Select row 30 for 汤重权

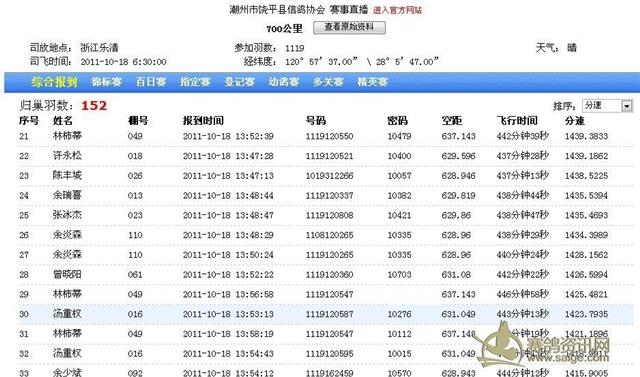326,314
